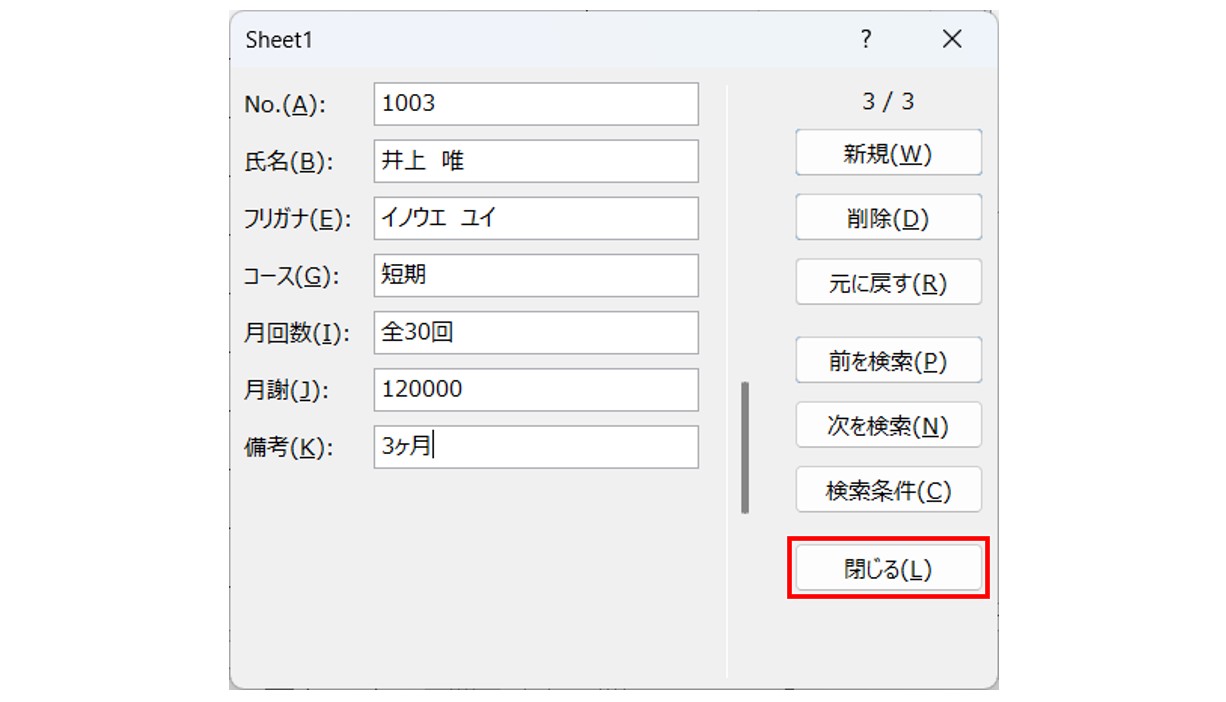Click the No.(A): label
This screenshot has height=702, width=1226.
286,105
